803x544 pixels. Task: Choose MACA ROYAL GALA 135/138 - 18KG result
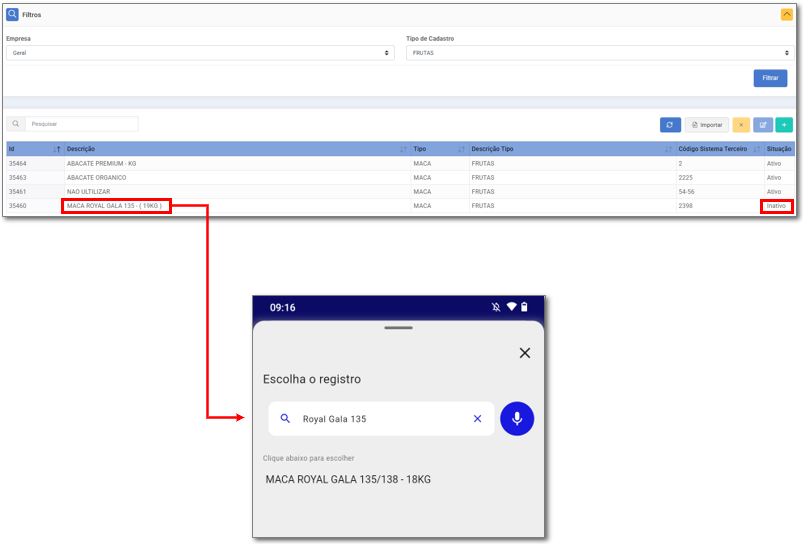(348, 480)
